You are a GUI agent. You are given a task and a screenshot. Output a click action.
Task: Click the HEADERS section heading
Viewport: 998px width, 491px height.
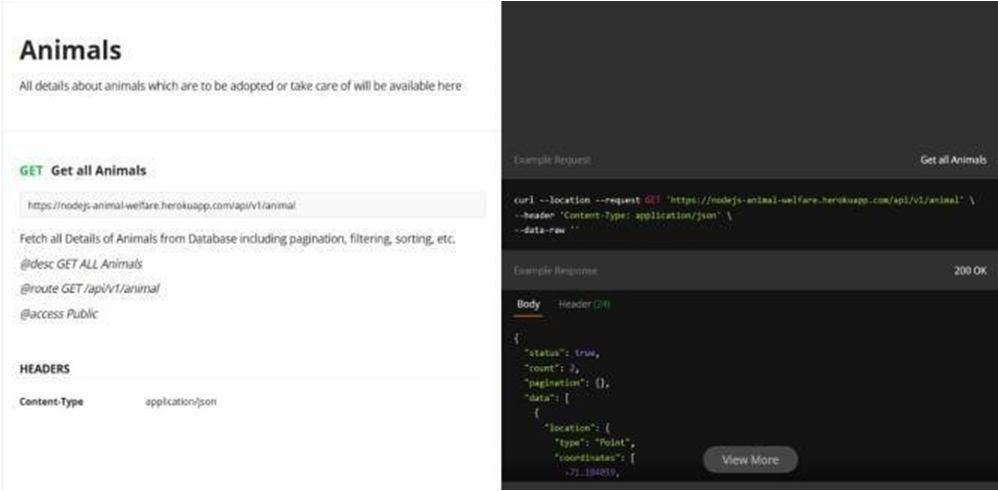point(45,369)
